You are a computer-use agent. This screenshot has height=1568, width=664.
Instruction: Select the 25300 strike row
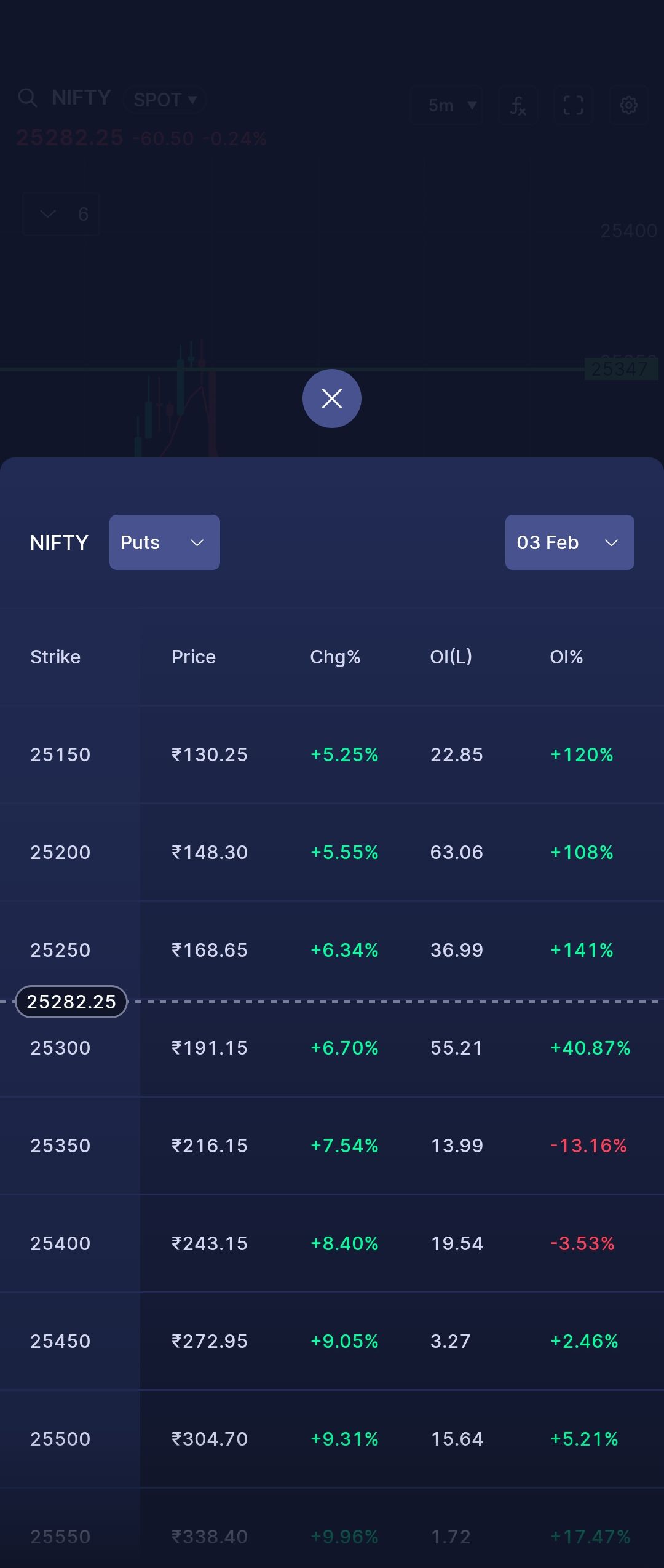click(x=332, y=1048)
